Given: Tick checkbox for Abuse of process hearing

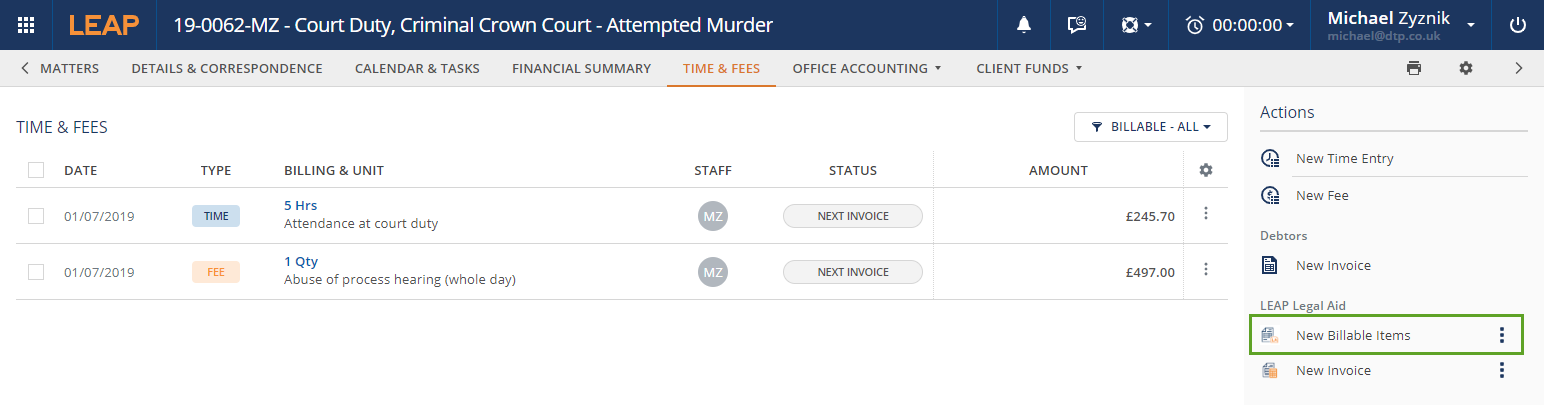Looking at the screenshot, I should pyautogui.click(x=36, y=271).
